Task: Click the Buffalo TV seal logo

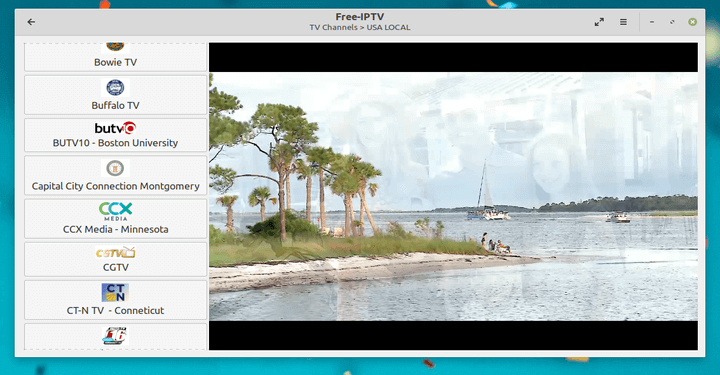Action: coord(115,88)
